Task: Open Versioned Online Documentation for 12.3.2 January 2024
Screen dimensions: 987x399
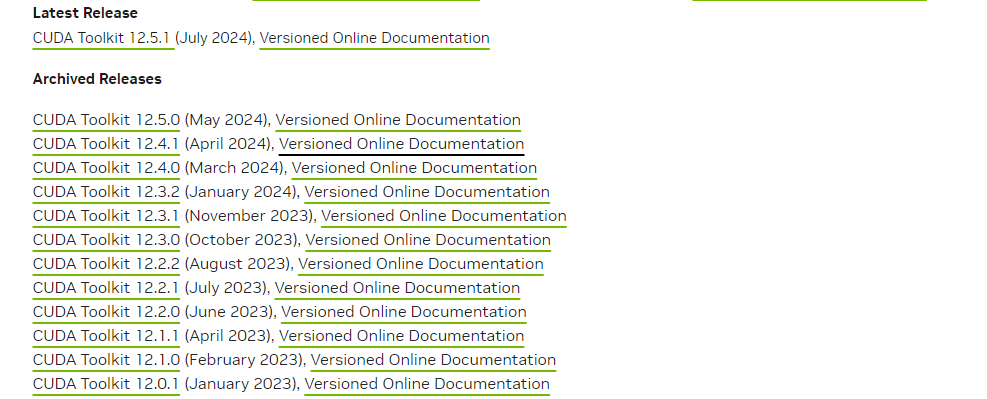Action: pos(427,192)
